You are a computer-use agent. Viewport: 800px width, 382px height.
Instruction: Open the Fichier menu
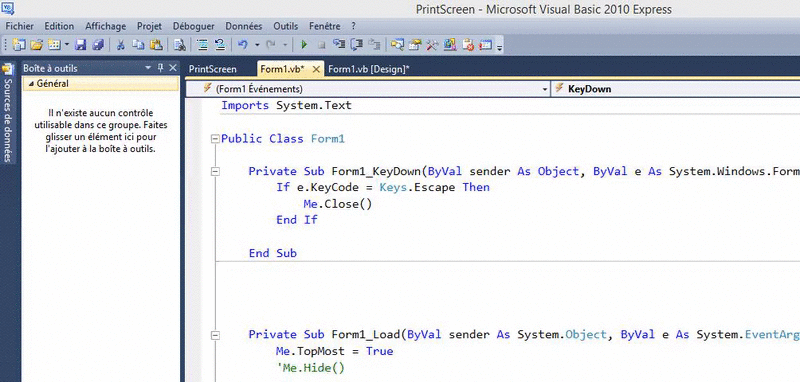pyautogui.click(x=19, y=26)
